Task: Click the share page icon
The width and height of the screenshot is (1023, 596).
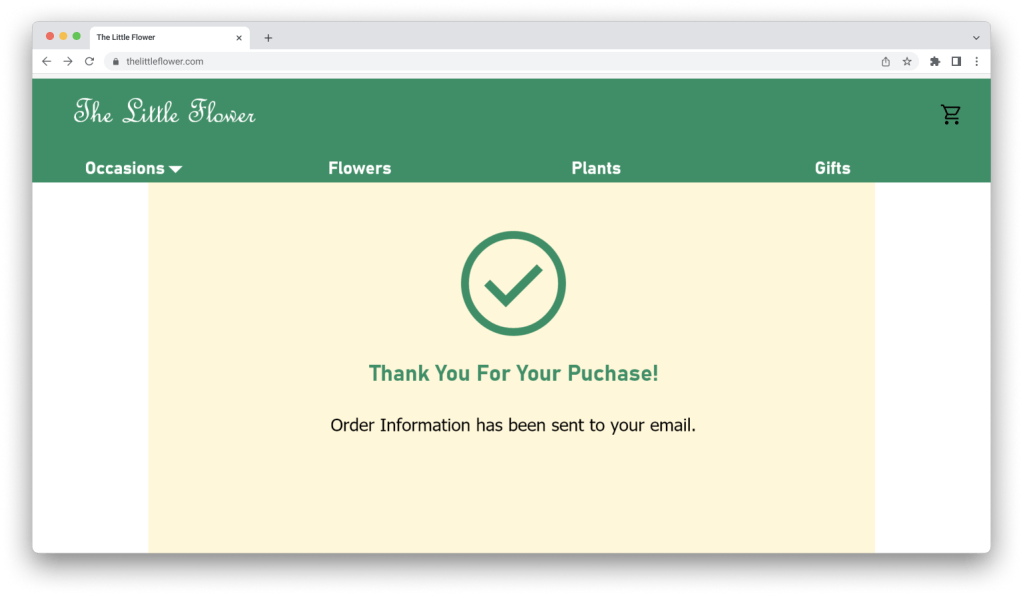Action: (x=885, y=62)
